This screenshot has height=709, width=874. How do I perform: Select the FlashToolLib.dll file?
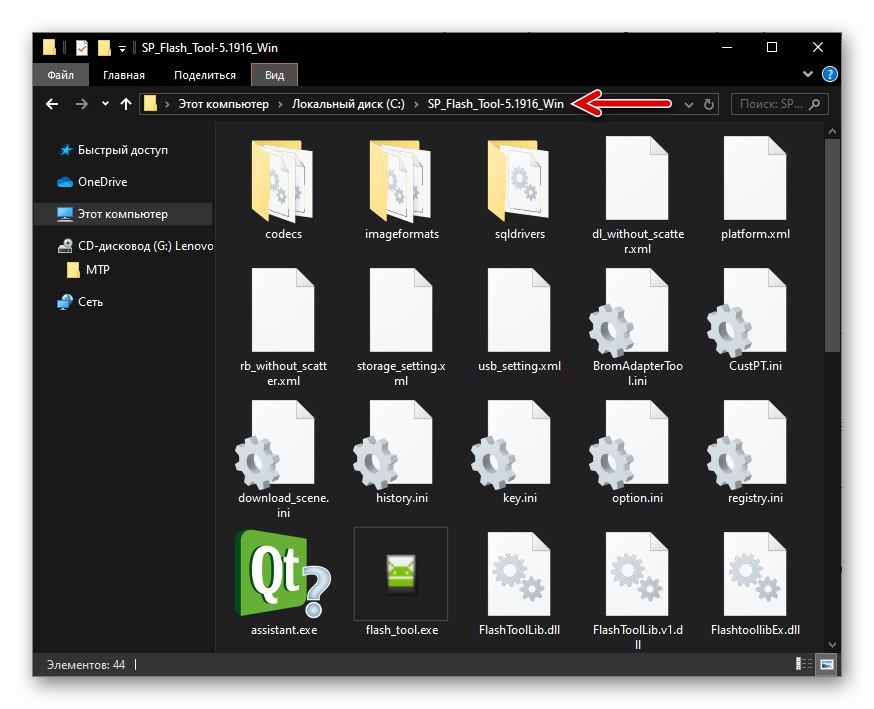[519, 584]
